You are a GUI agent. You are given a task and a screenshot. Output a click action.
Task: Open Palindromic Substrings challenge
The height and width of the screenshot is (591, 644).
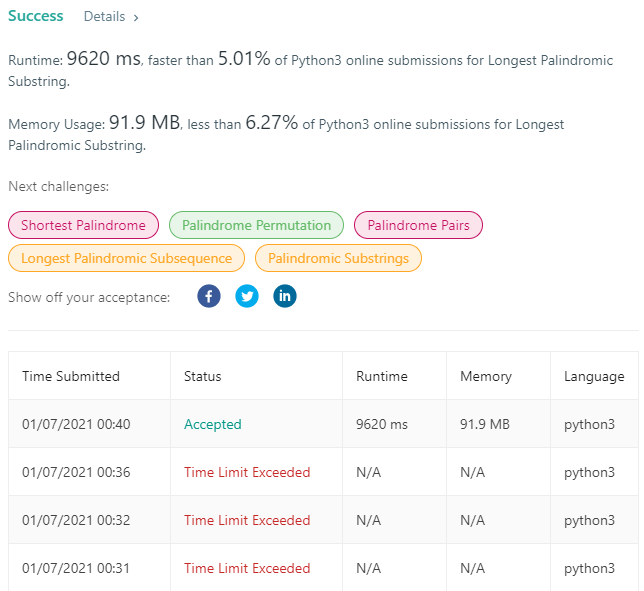click(338, 258)
